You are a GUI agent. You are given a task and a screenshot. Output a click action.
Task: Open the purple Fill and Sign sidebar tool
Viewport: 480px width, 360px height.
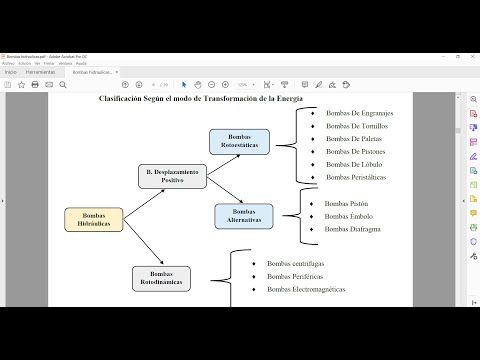pos(473,156)
